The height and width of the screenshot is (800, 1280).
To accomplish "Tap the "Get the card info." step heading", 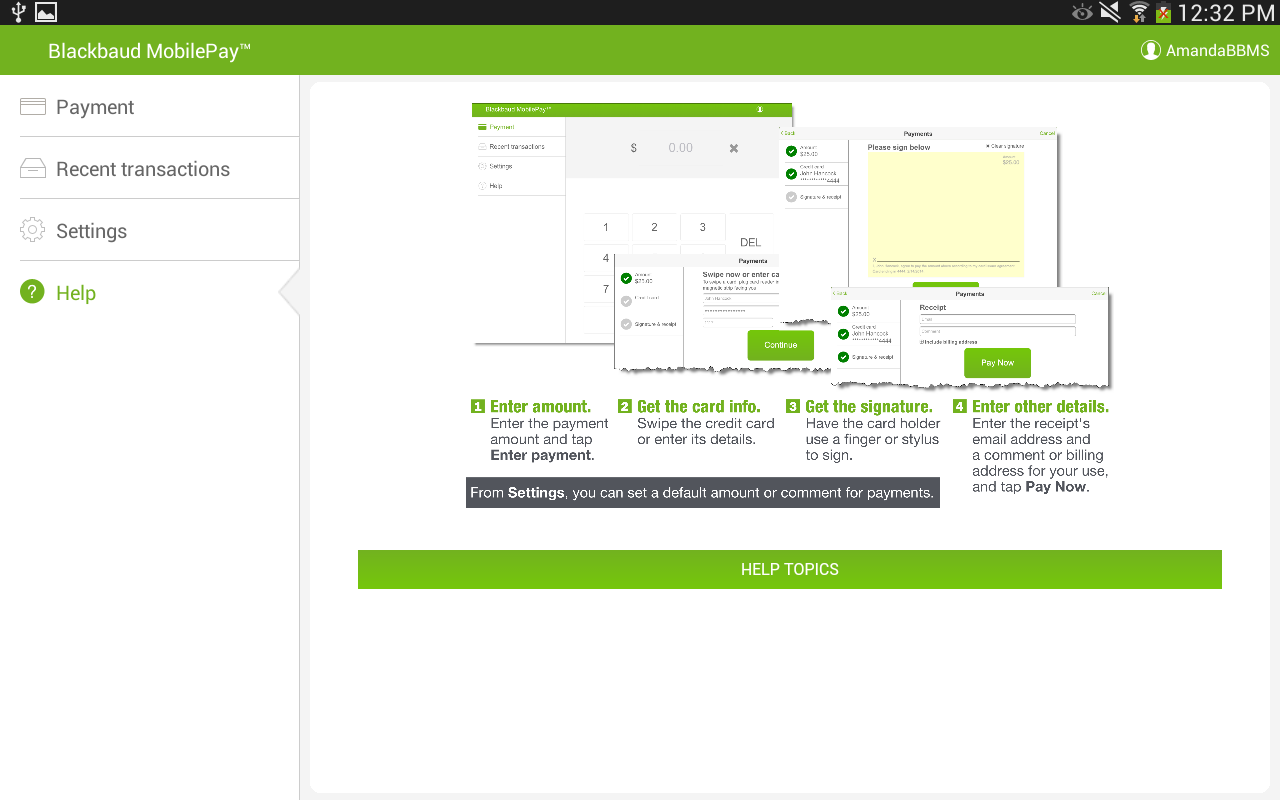I will pyautogui.click(x=699, y=406).
